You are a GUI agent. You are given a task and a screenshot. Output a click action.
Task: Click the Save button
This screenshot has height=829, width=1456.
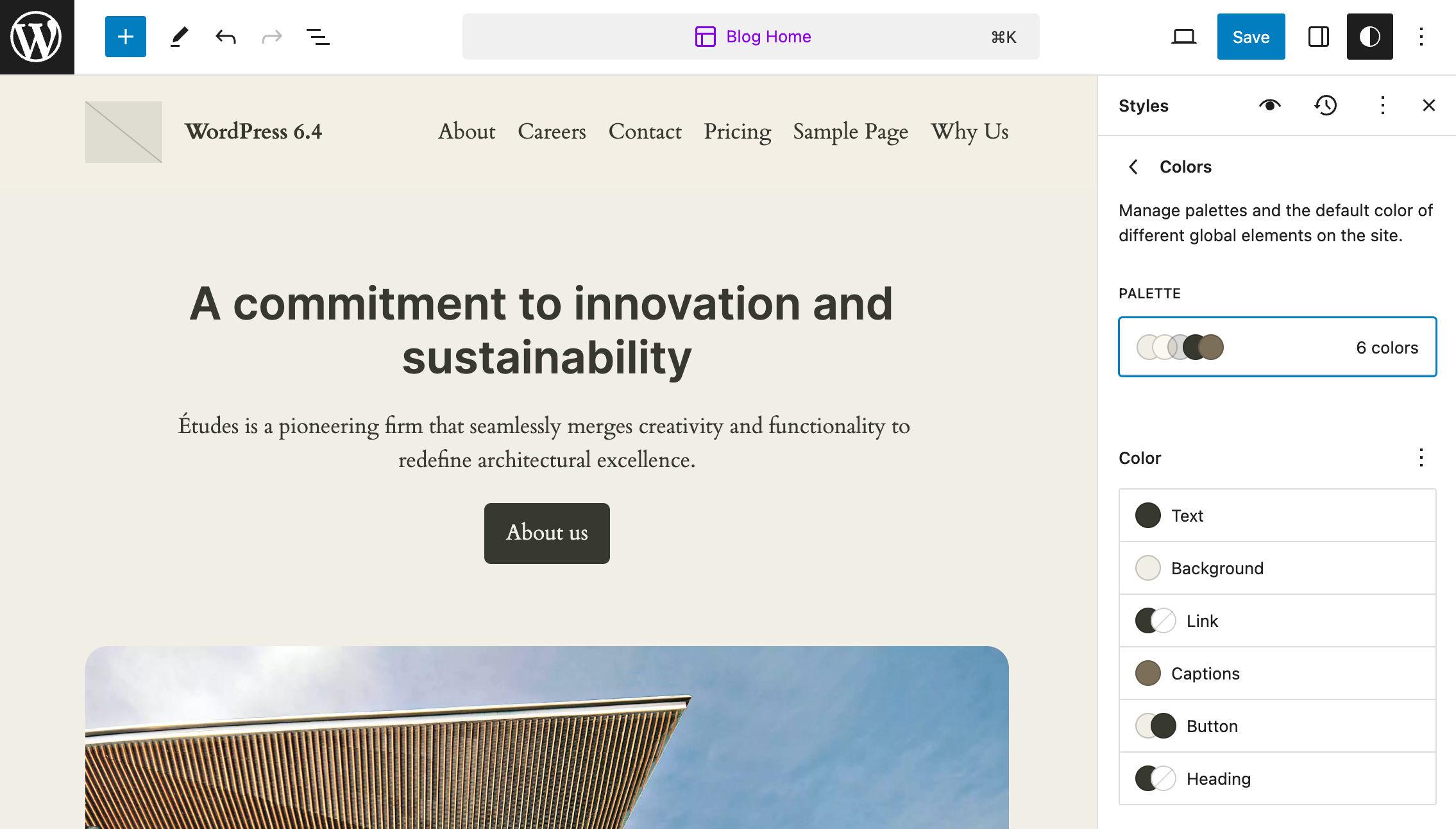tap(1251, 36)
